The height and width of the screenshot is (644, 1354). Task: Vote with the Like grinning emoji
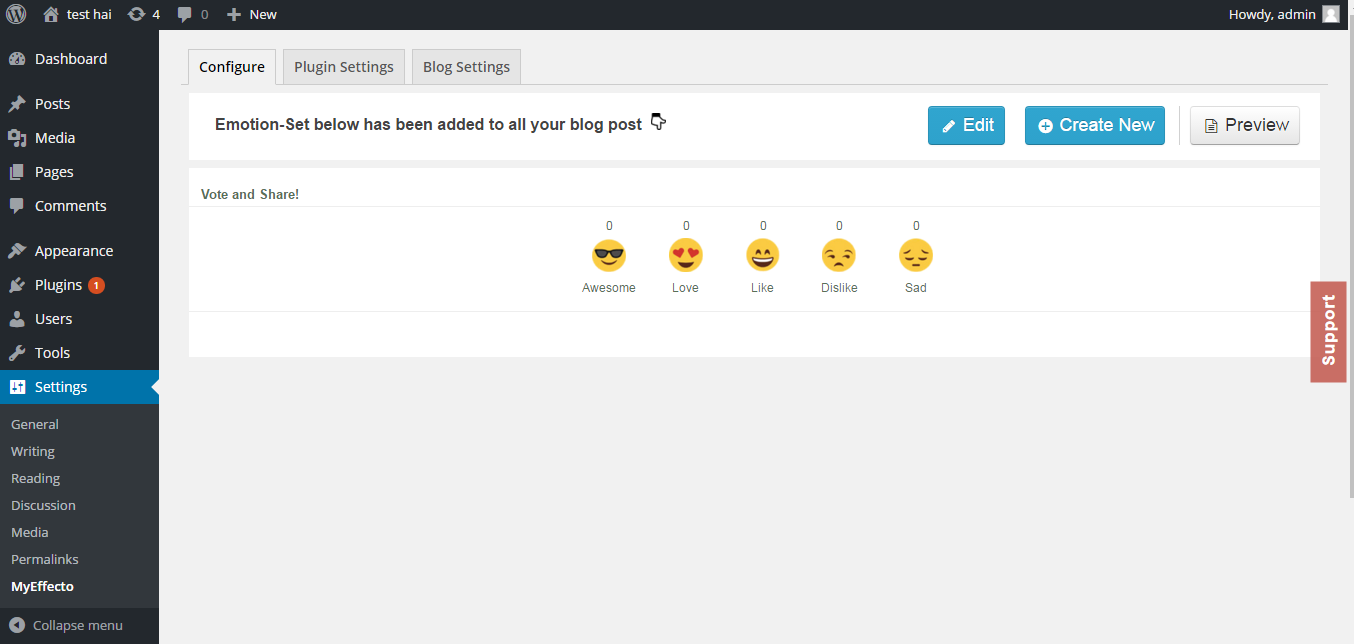763,256
